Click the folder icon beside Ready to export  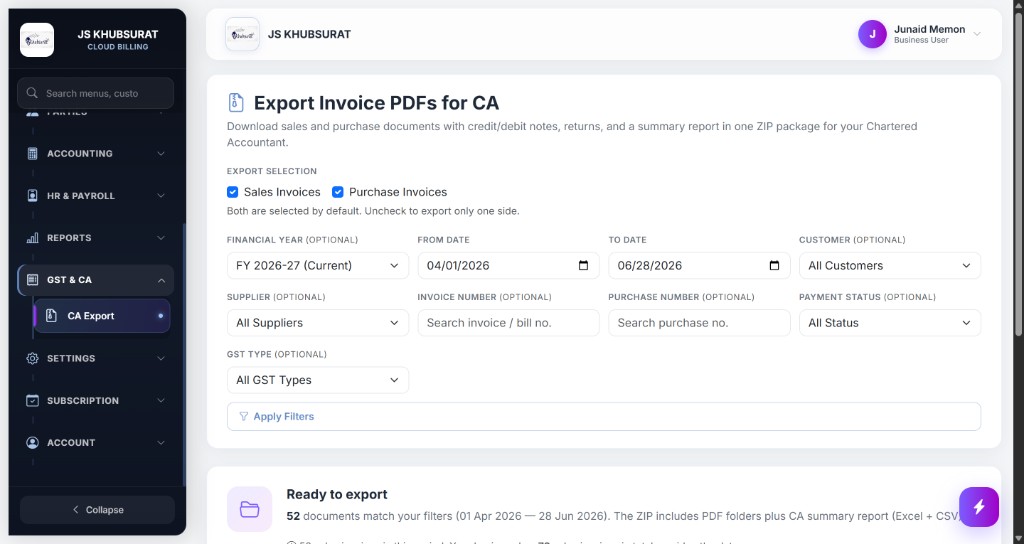pos(249,509)
